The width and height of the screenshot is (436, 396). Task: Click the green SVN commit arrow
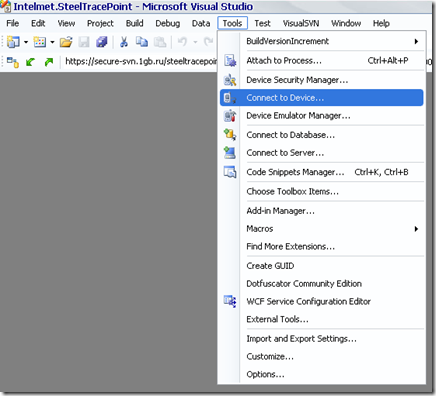click(49, 62)
